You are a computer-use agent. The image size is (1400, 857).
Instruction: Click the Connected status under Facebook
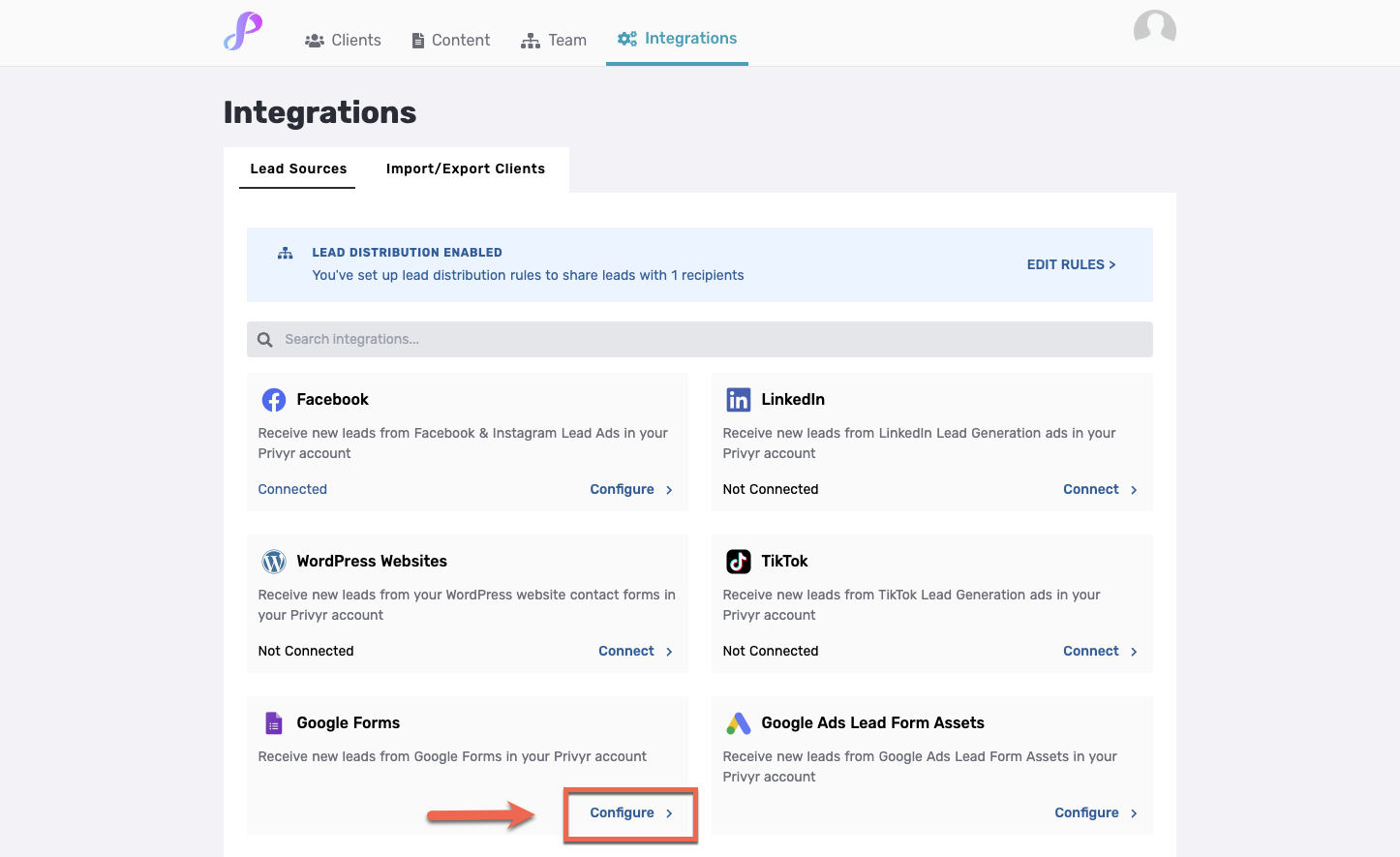(x=292, y=489)
